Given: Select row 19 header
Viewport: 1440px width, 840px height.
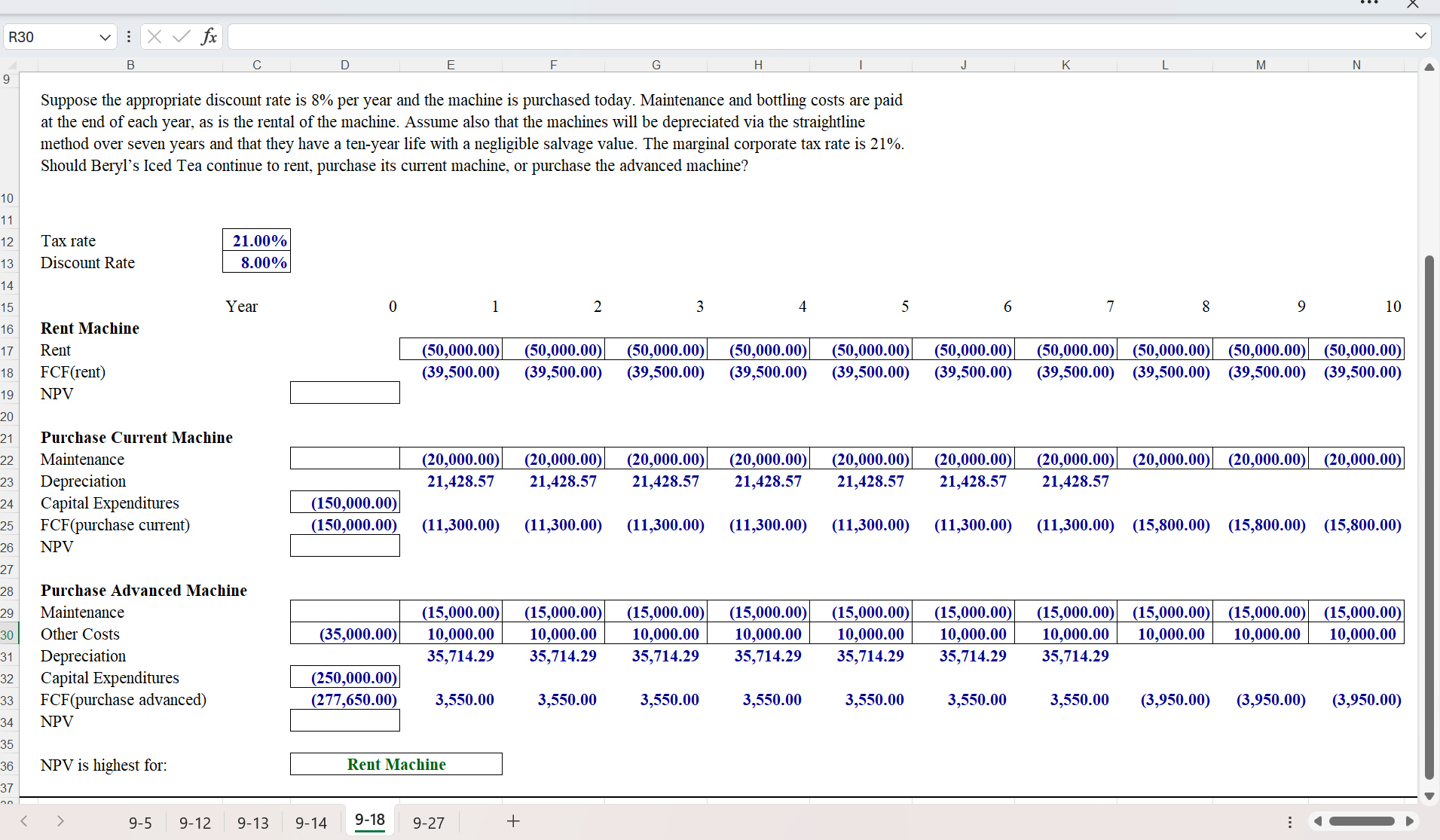Looking at the screenshot, I should click(8, 394).
